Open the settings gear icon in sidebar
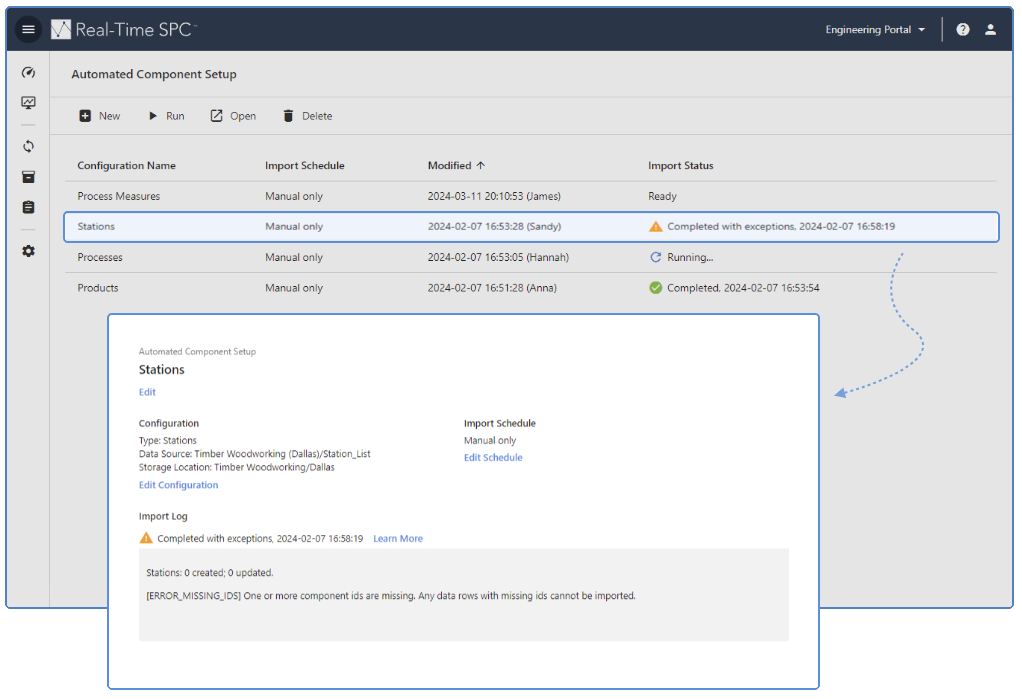Screen dimensions: 1022x699 tap(28, 251)
